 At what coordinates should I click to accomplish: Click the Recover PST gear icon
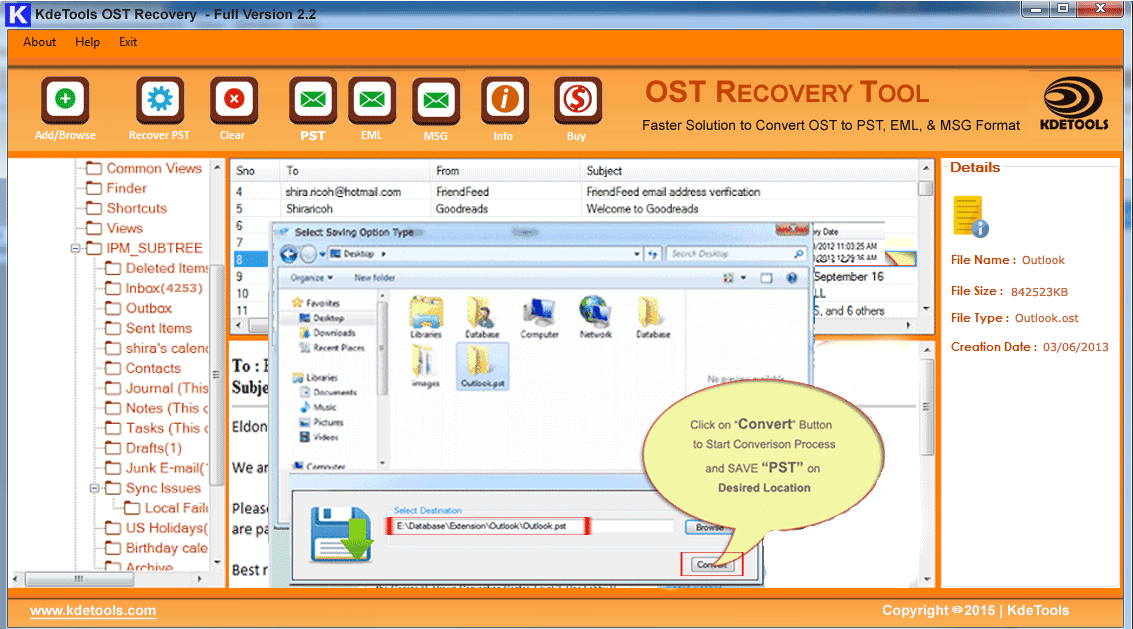159,100
